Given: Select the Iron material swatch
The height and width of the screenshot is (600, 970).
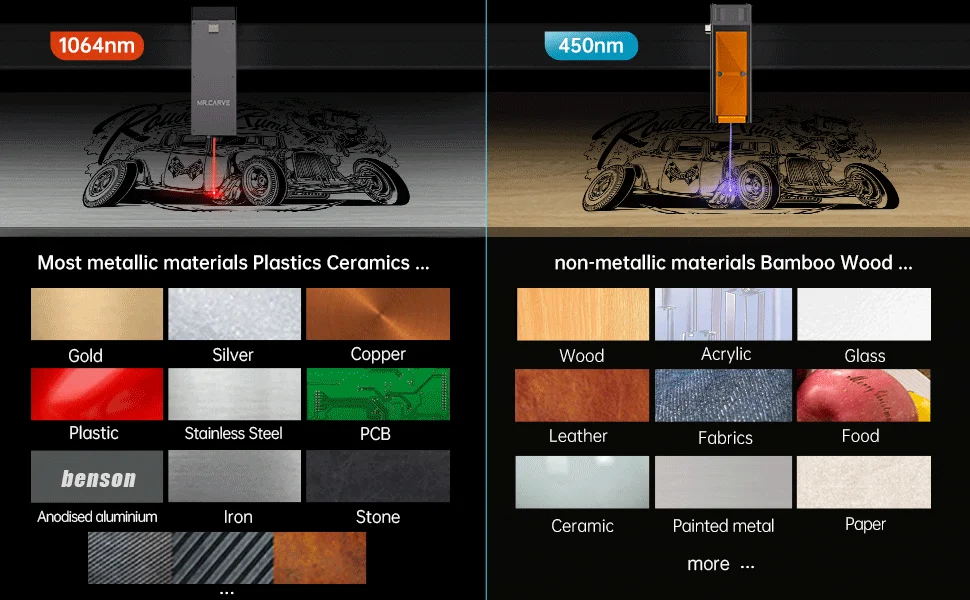Looking at the screenshot, I should (x=234, y=476).
